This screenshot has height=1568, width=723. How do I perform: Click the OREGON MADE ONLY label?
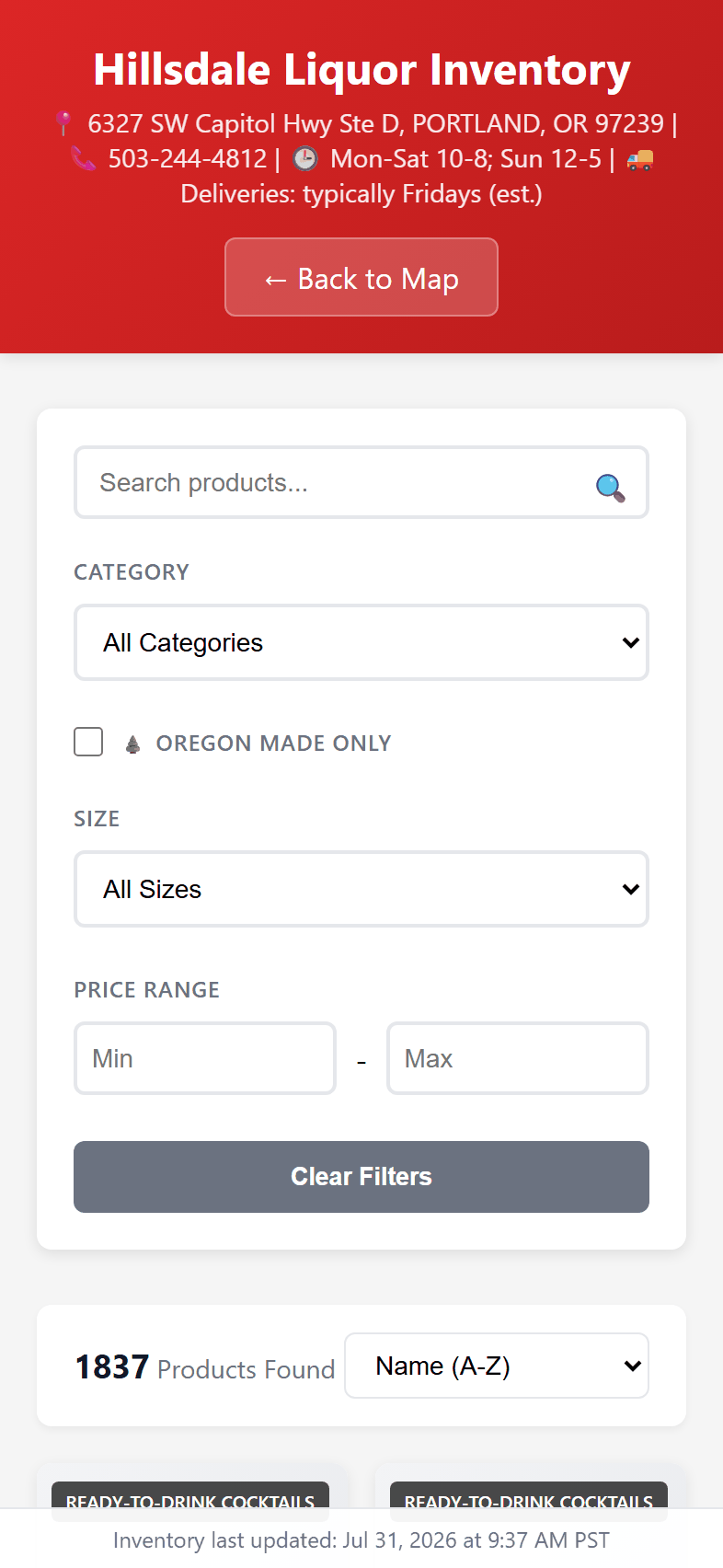(273, 744)
